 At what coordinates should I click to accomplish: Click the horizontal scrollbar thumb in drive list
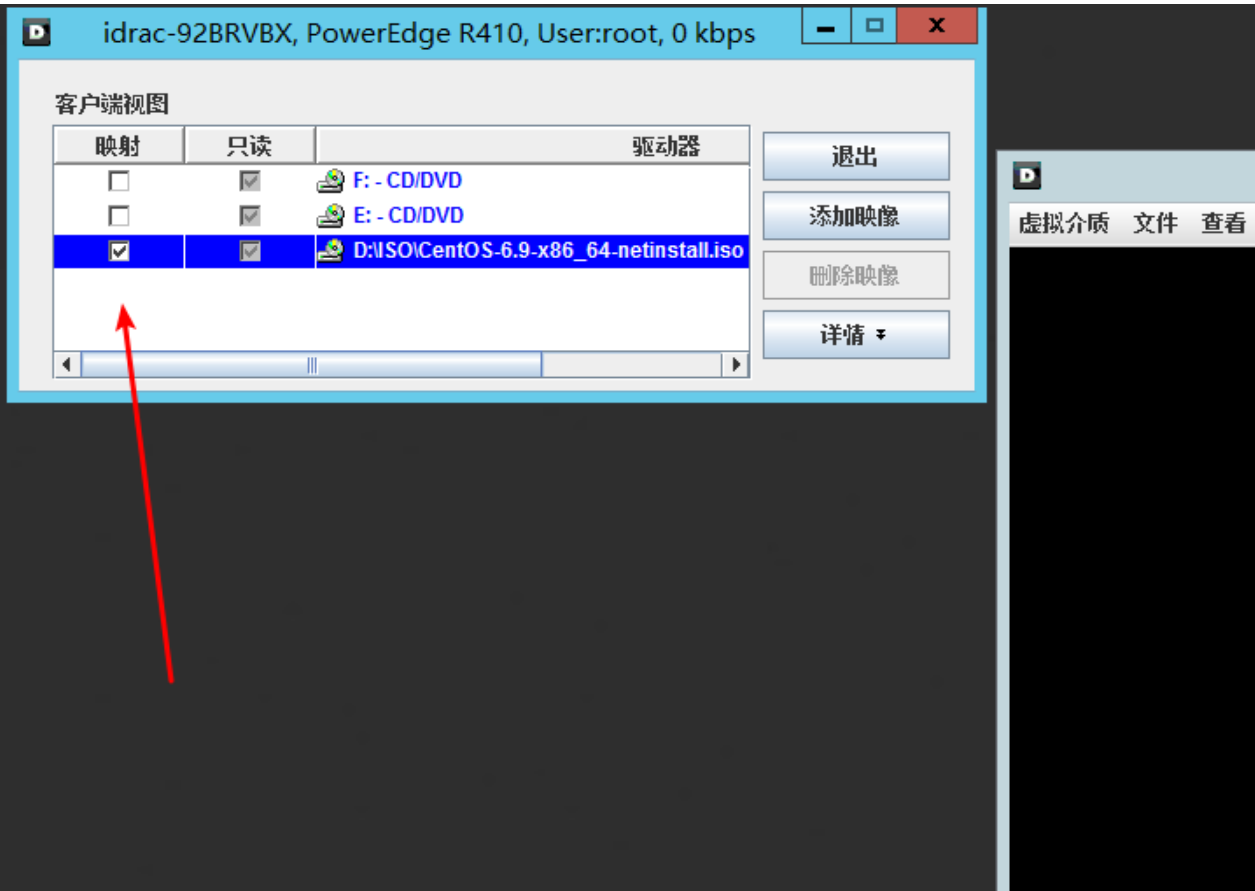click(x=311, y=365)
